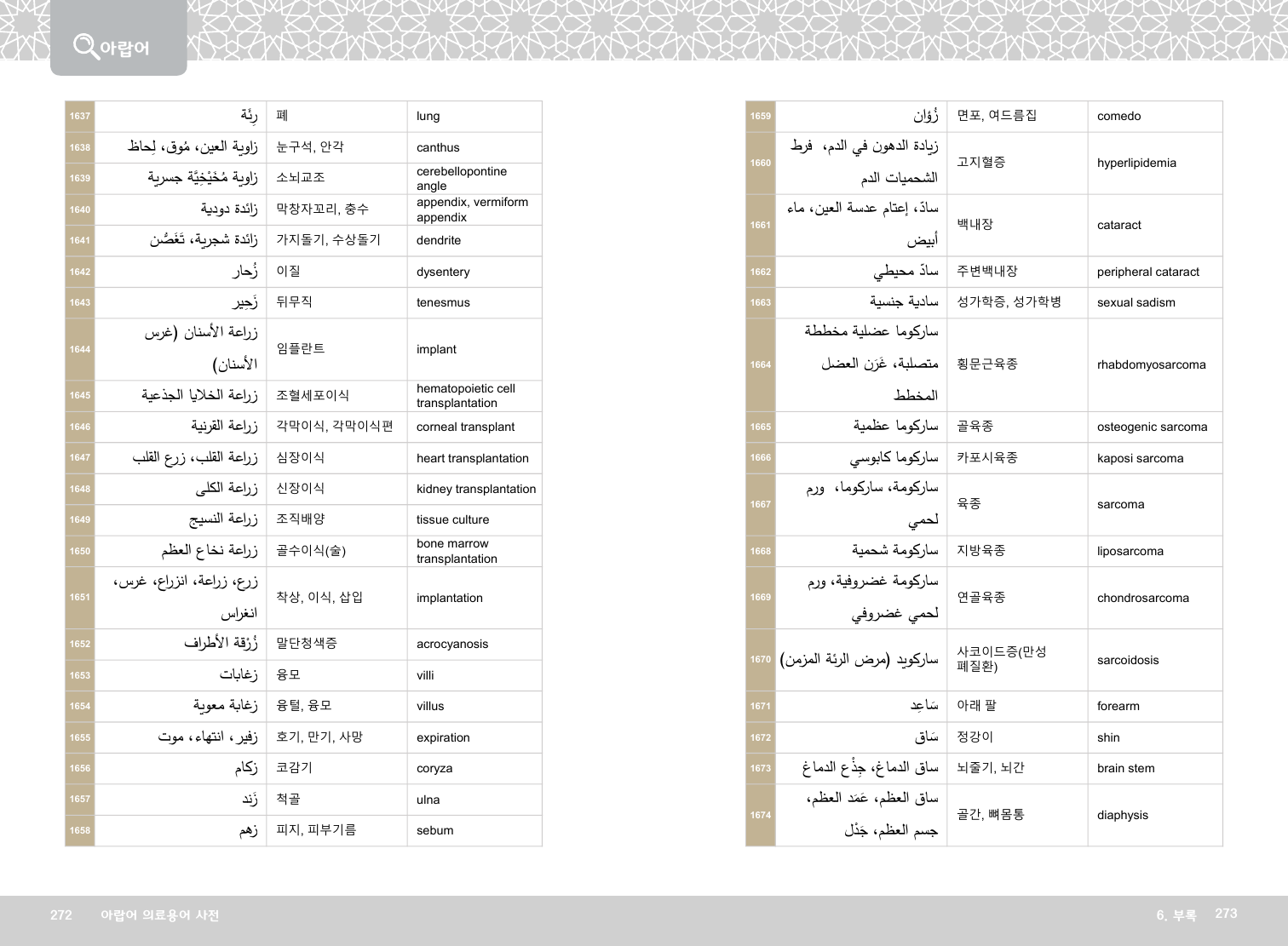Select the Korean term 임플란트
This screenshot has width=1288, height=946.
[x=300, y=349]
